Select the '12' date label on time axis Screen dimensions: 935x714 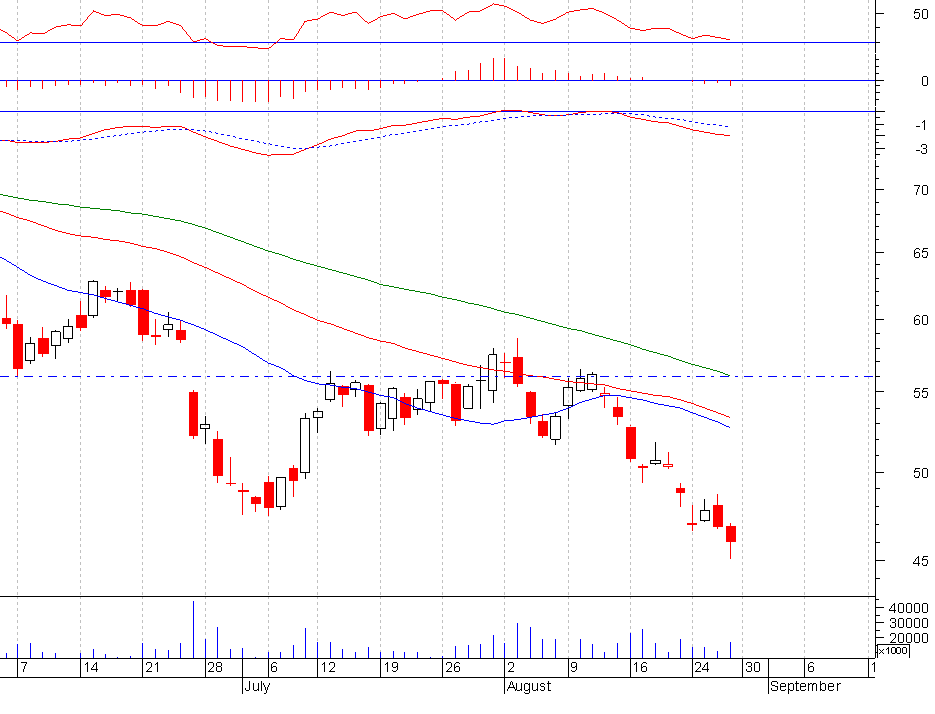329,667
